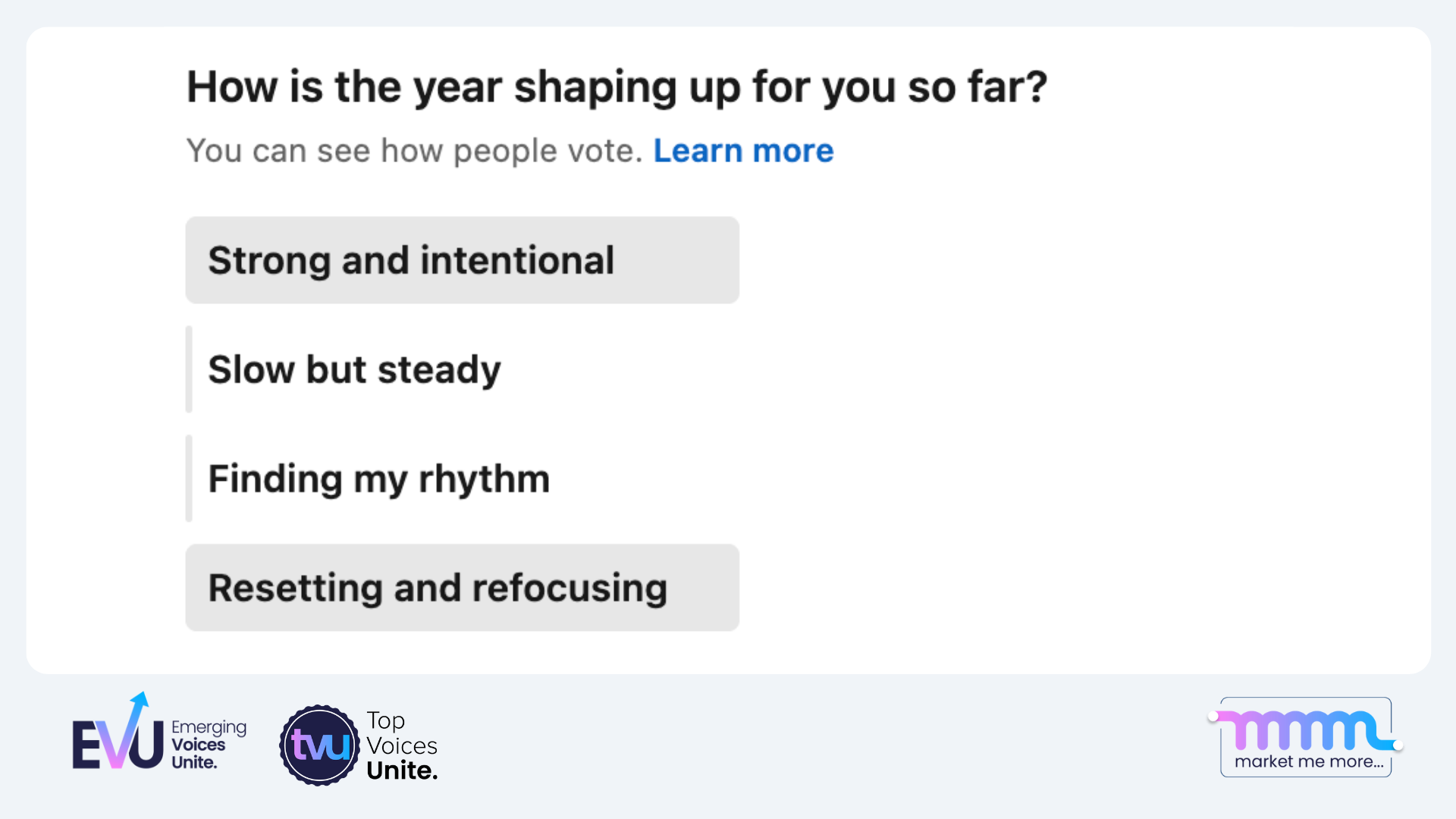
Task: Click the left edge marker of 'Finding my rhythm'
Action: (187, 478)
